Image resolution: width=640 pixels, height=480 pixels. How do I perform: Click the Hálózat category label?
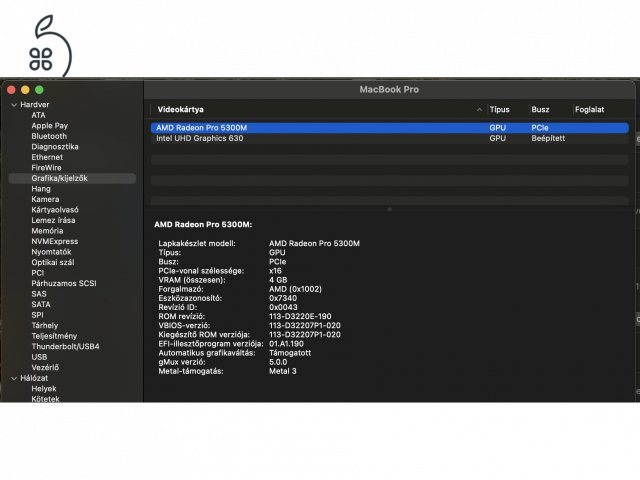34,378
